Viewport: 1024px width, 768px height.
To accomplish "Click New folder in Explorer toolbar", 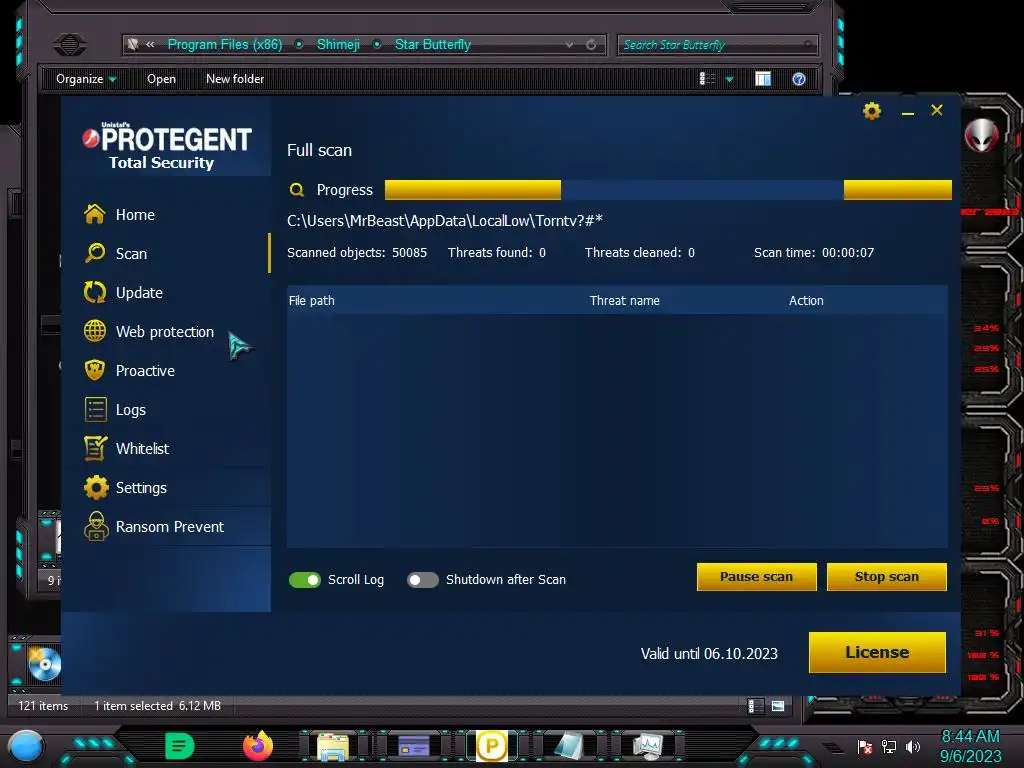I will [x=235, y=79].
